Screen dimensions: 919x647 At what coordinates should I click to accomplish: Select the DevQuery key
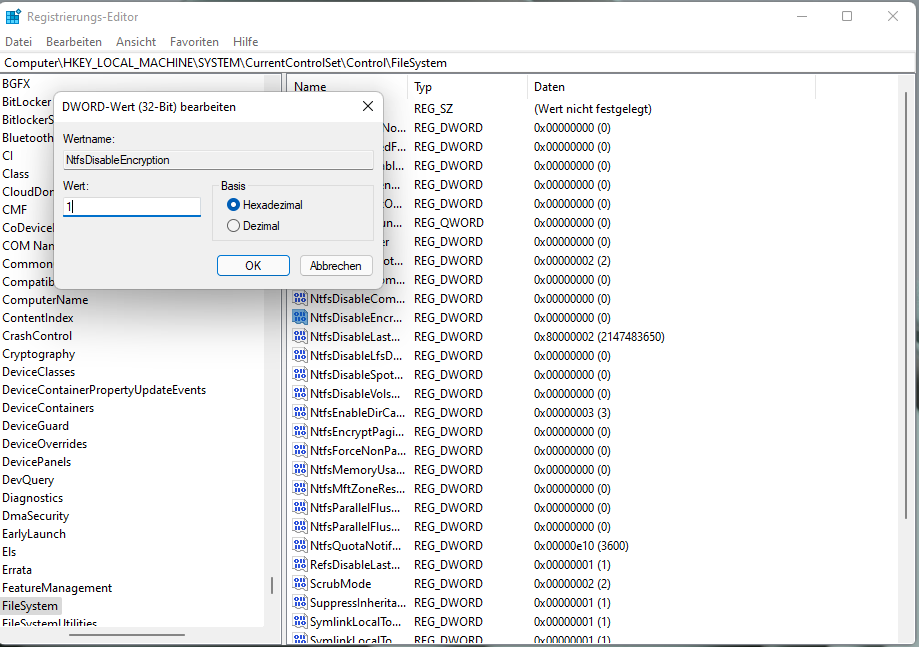pos(28,479)
